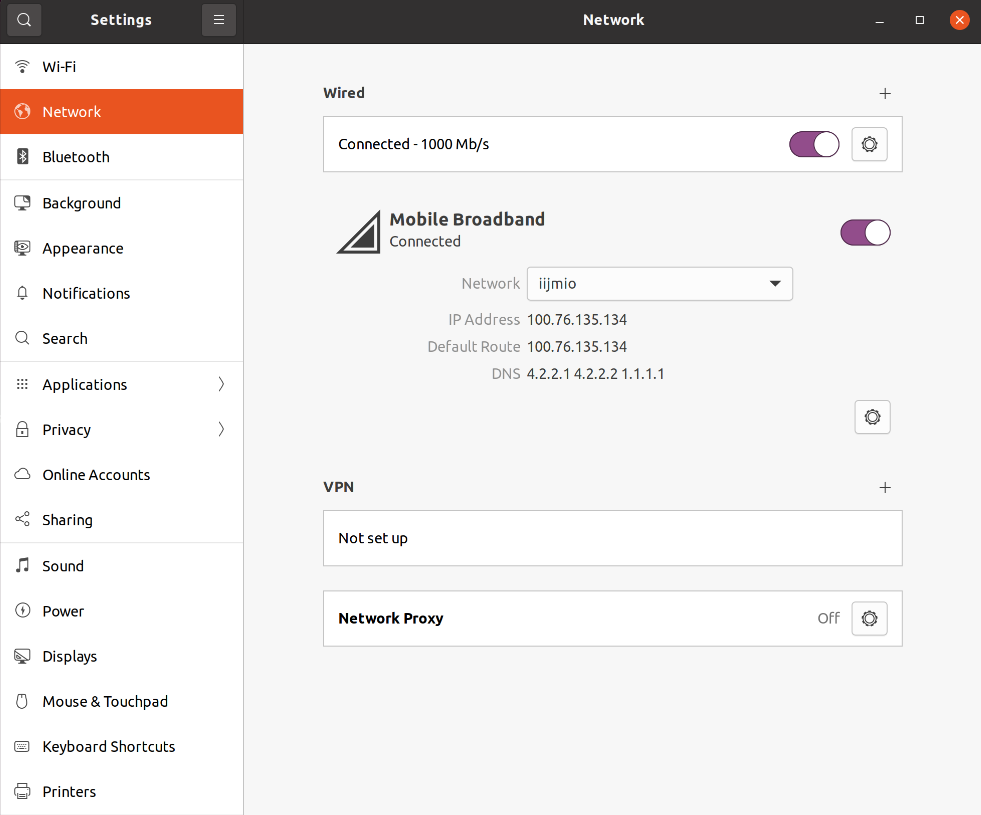
Task: Turn off the Wired connection switch
Action: tap(814, 144)
